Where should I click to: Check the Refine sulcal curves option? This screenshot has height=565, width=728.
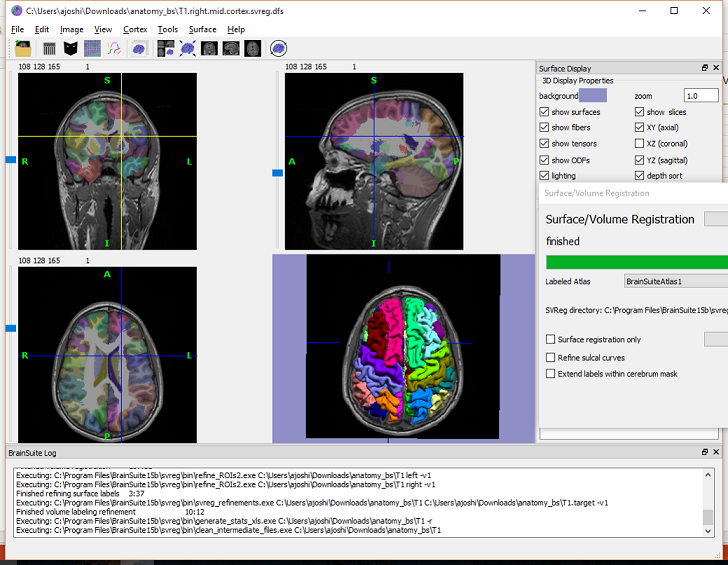550,357
